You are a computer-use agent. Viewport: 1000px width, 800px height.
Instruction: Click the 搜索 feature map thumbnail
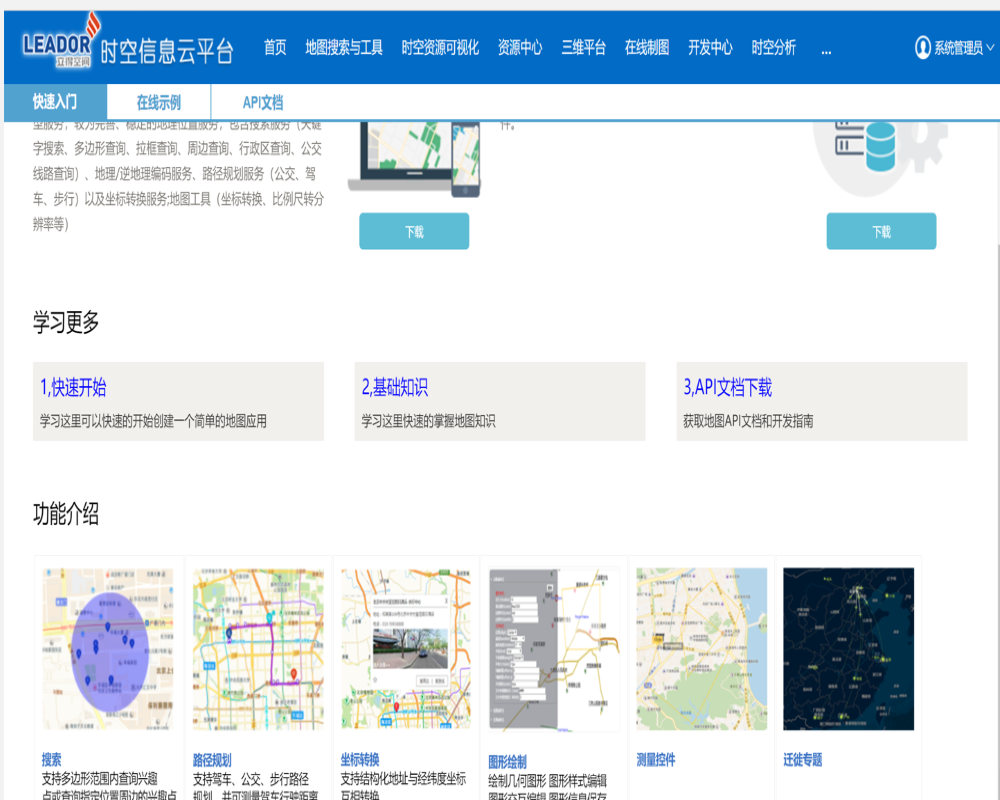(x=108, y=649)
